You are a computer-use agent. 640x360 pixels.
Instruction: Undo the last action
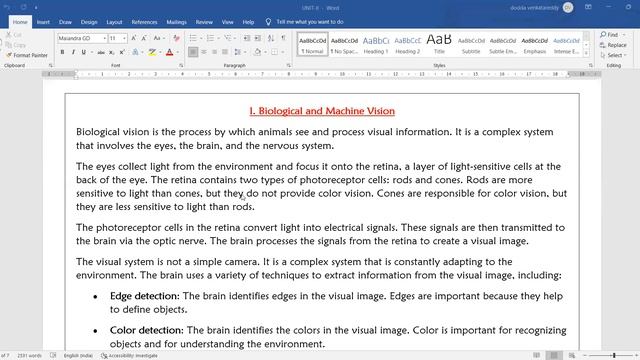pos(7,7)
